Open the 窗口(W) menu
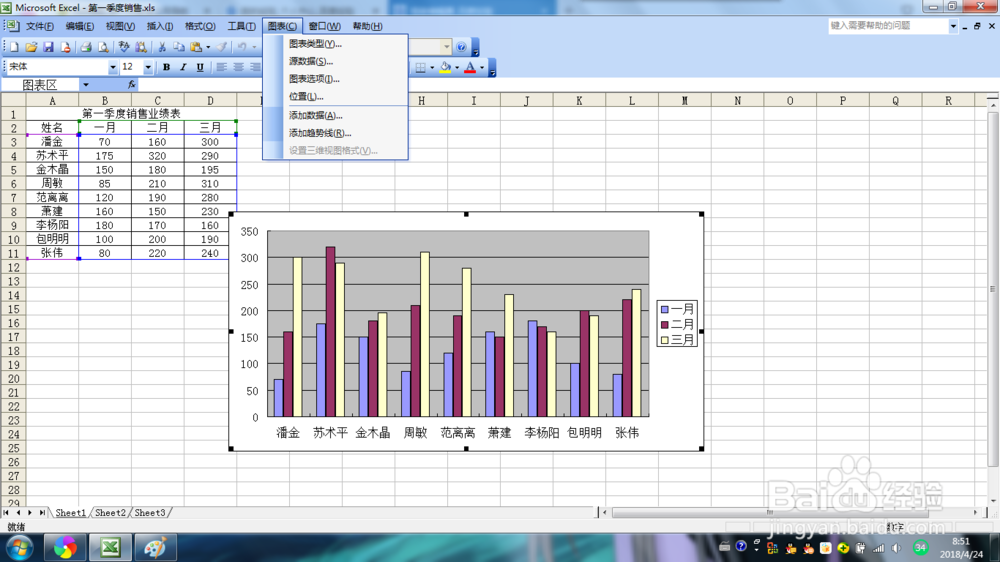 coord(324,26)
